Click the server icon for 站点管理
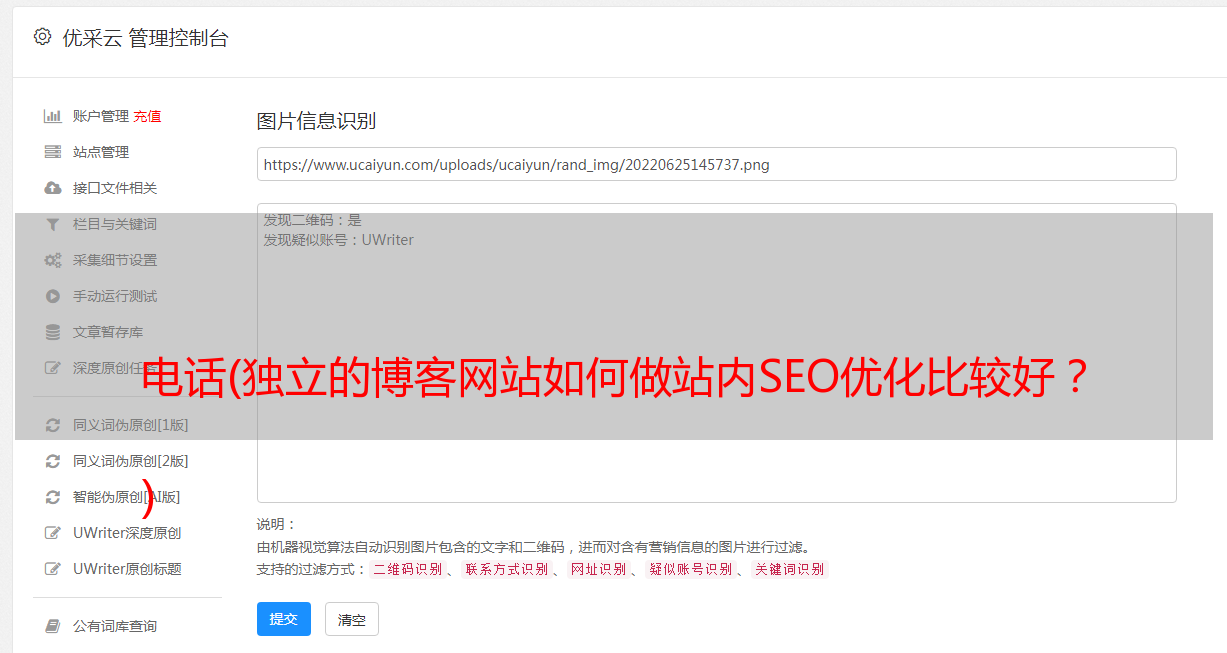The height and width of the screenshot is (653, 1227). [x=53, y=152]
